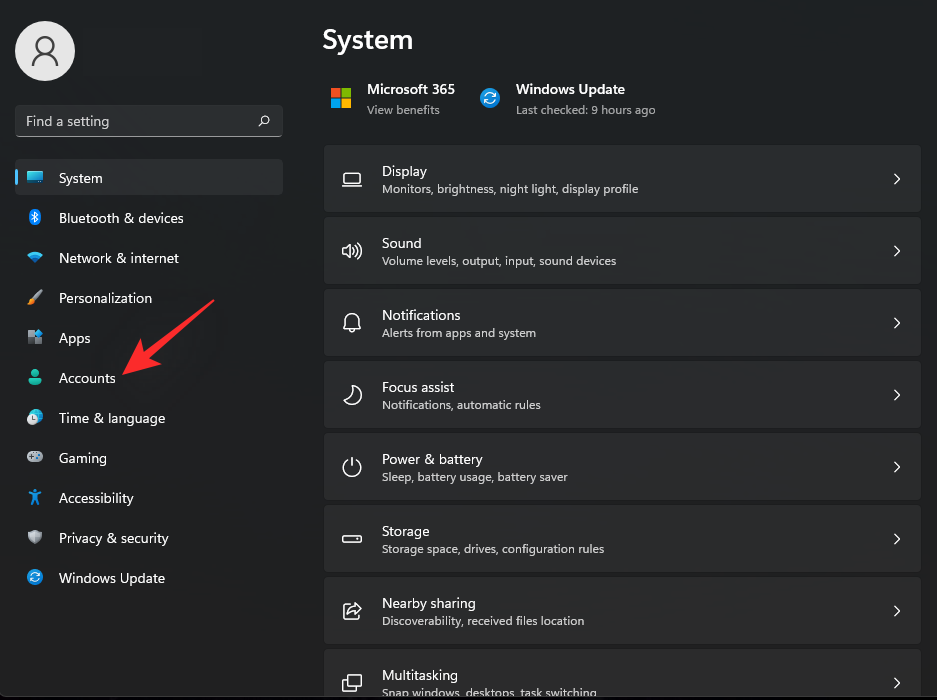Click the Bluetooth & devices icon
937x700 pixels.
point(35,218)
